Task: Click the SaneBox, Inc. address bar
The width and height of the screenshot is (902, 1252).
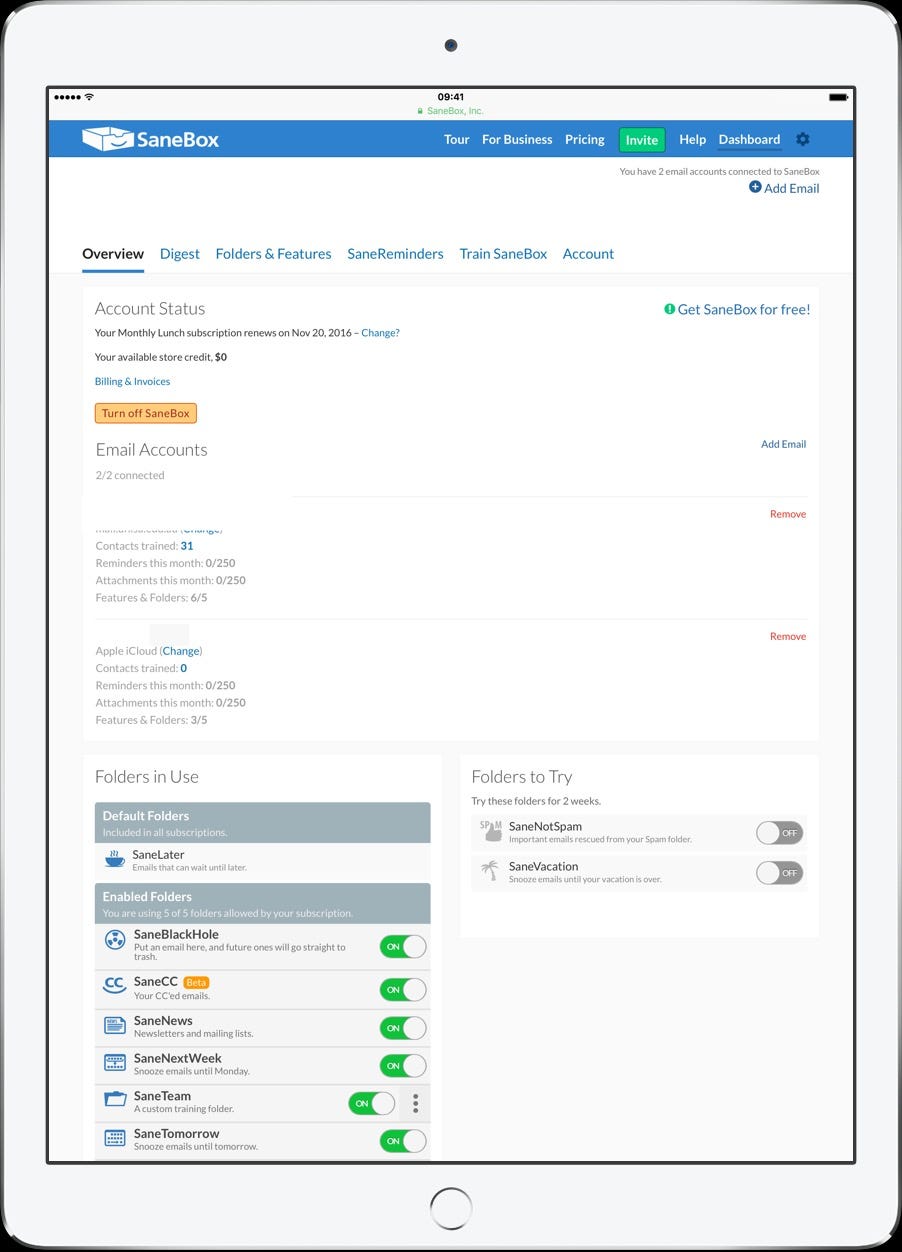Action: click(450, 111)
